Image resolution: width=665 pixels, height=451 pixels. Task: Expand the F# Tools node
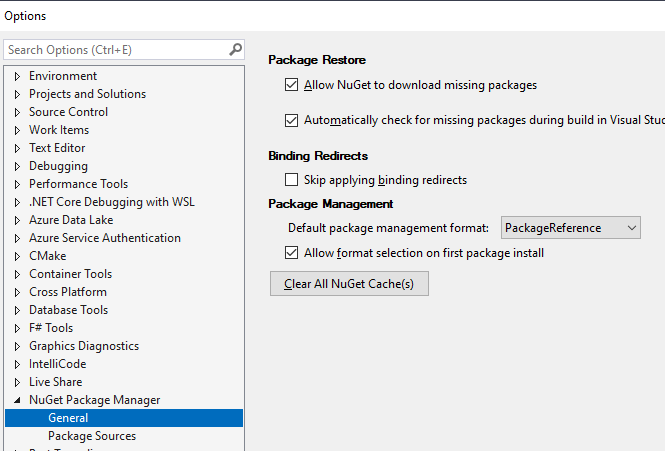(17, 328)
